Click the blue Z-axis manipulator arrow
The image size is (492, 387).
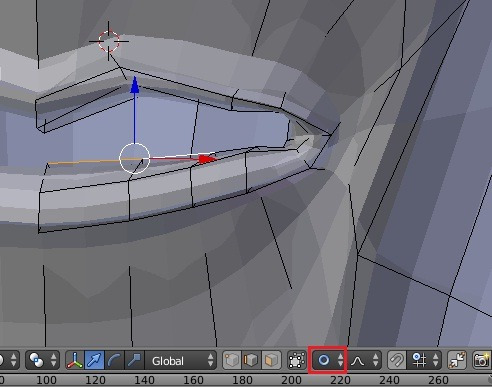(135, 85)
